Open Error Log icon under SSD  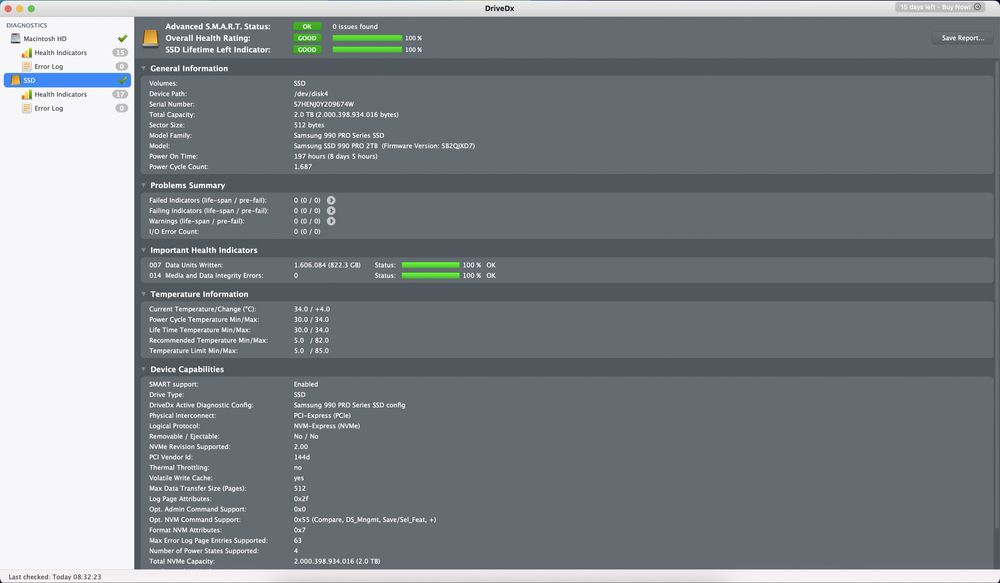(26, 108)
